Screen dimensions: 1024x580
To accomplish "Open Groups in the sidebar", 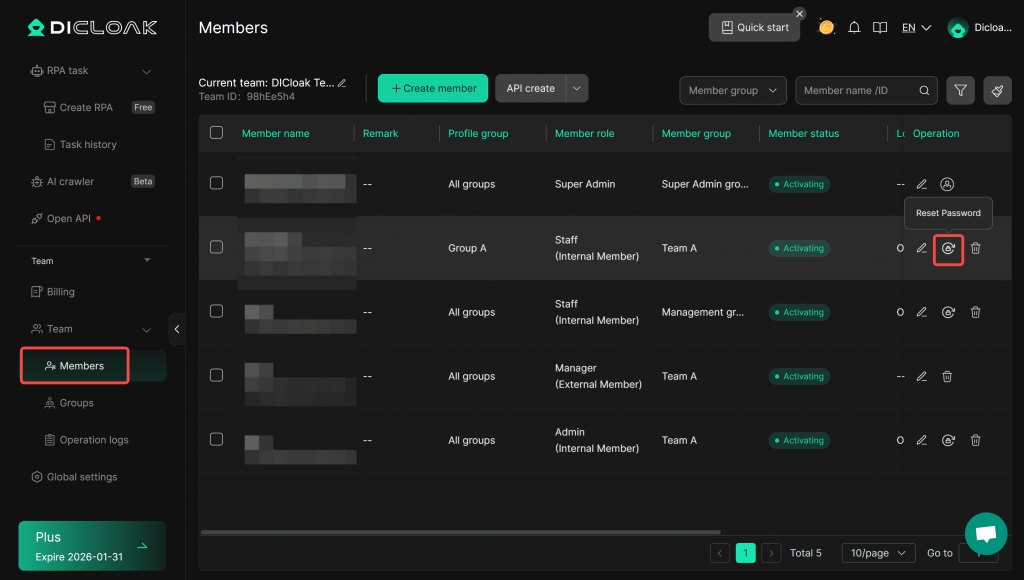I will pos(76,403).
